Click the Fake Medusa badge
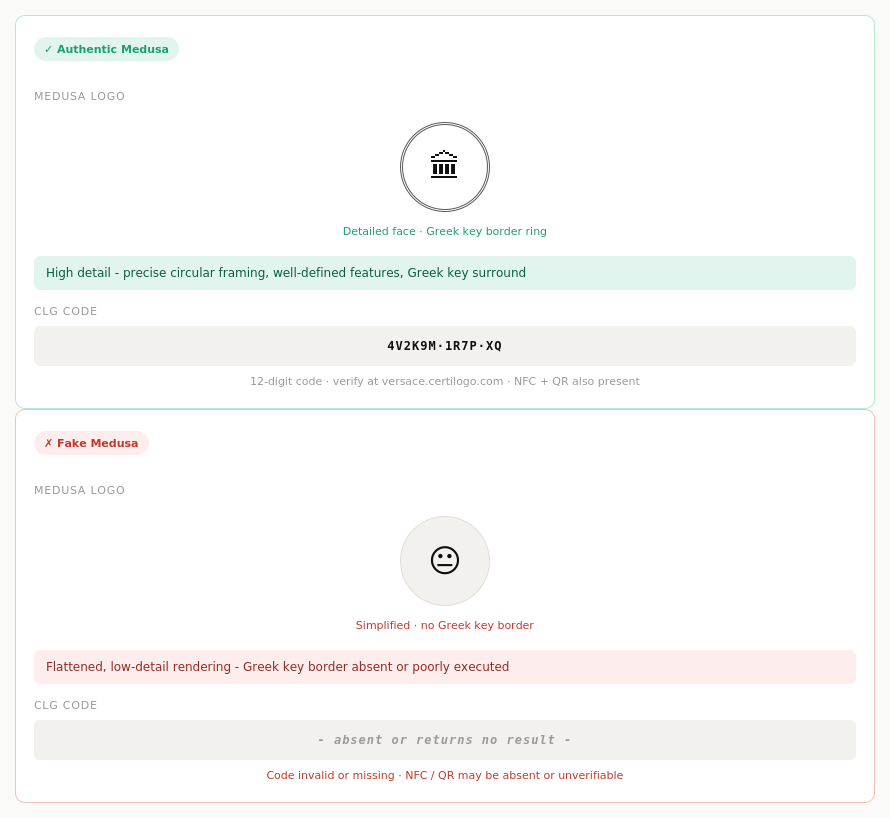The height and width of the screenshot is (818, 890). tap(91, 443)
